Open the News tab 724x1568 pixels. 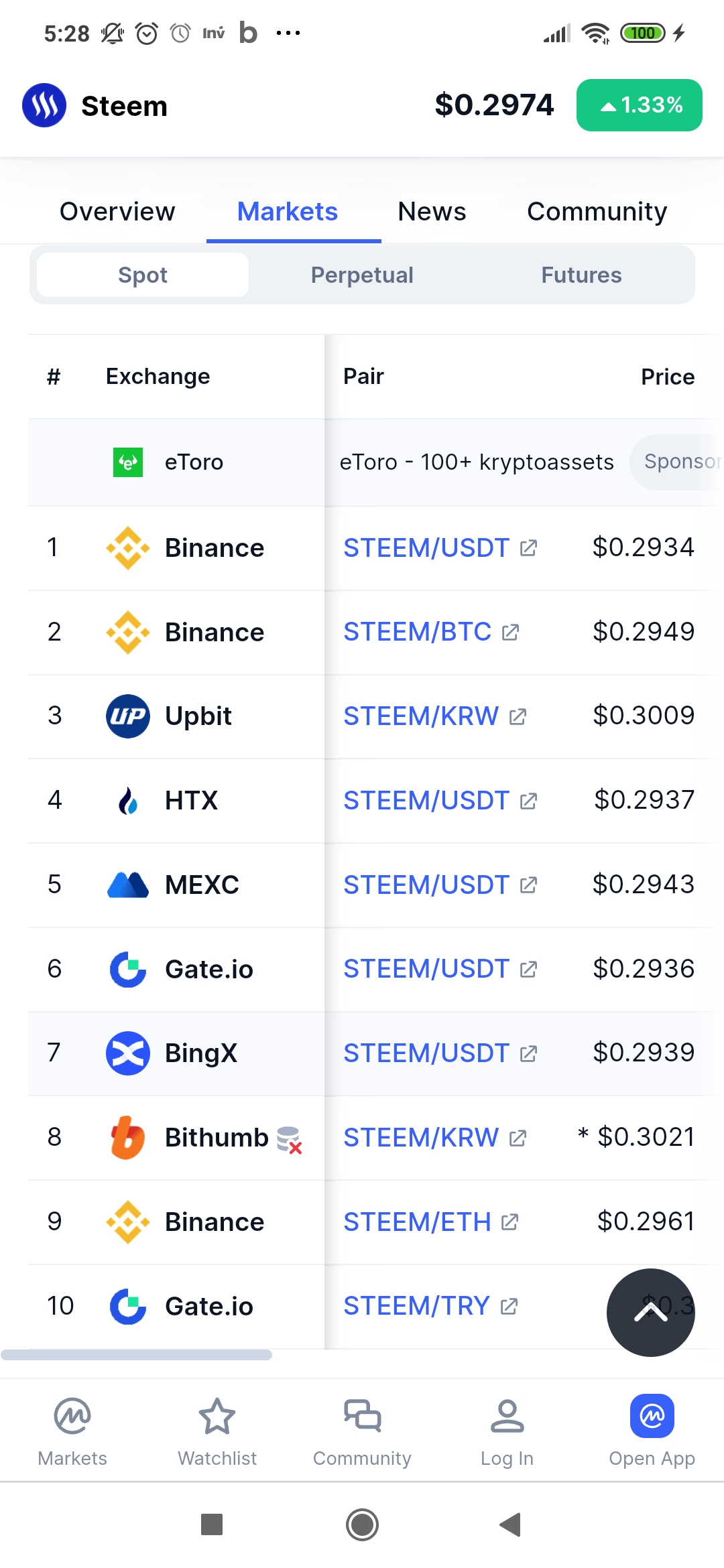pyautogui.click(x=432, y=212)
